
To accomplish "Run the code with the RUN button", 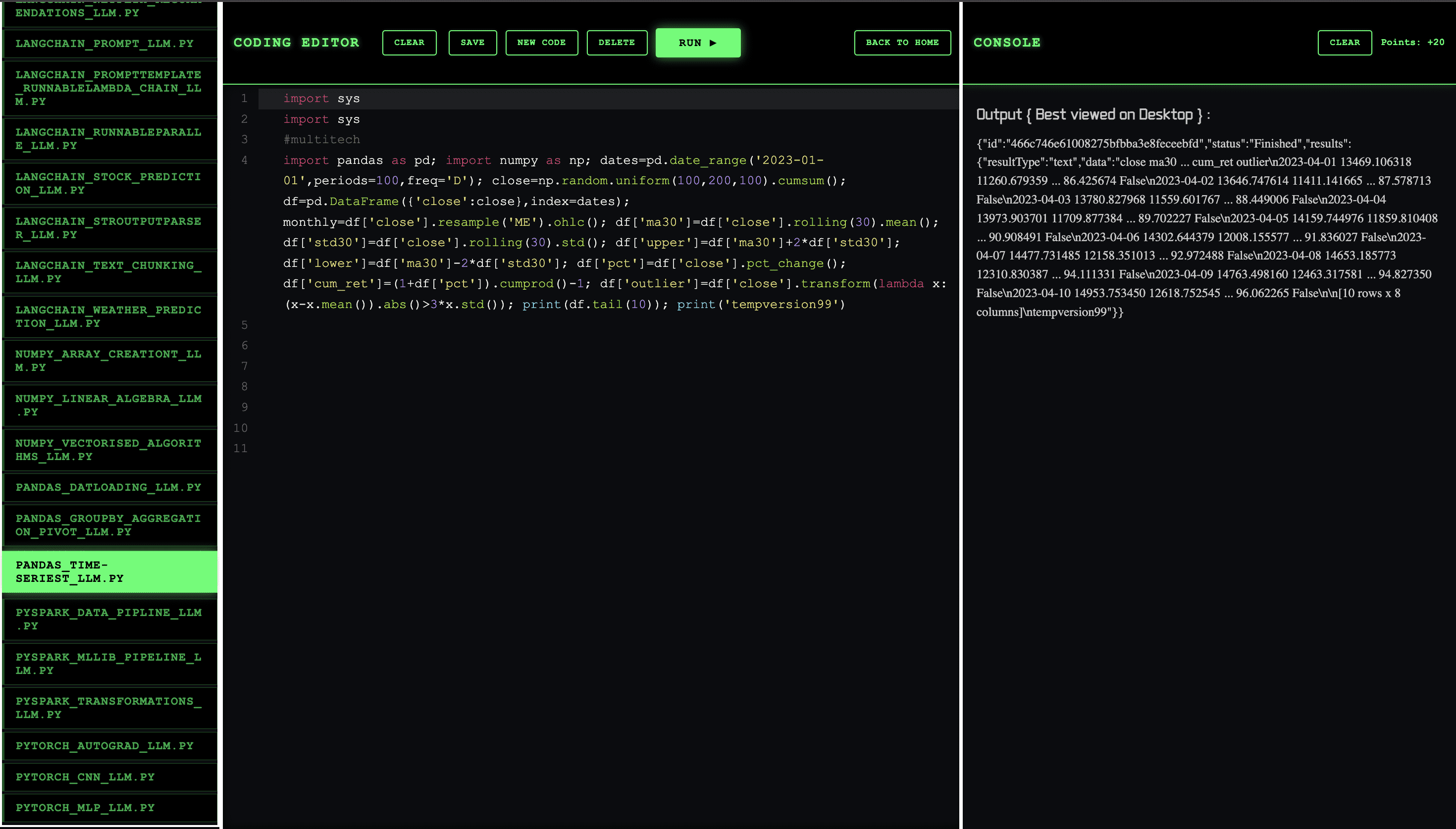I will coord(698,43).
